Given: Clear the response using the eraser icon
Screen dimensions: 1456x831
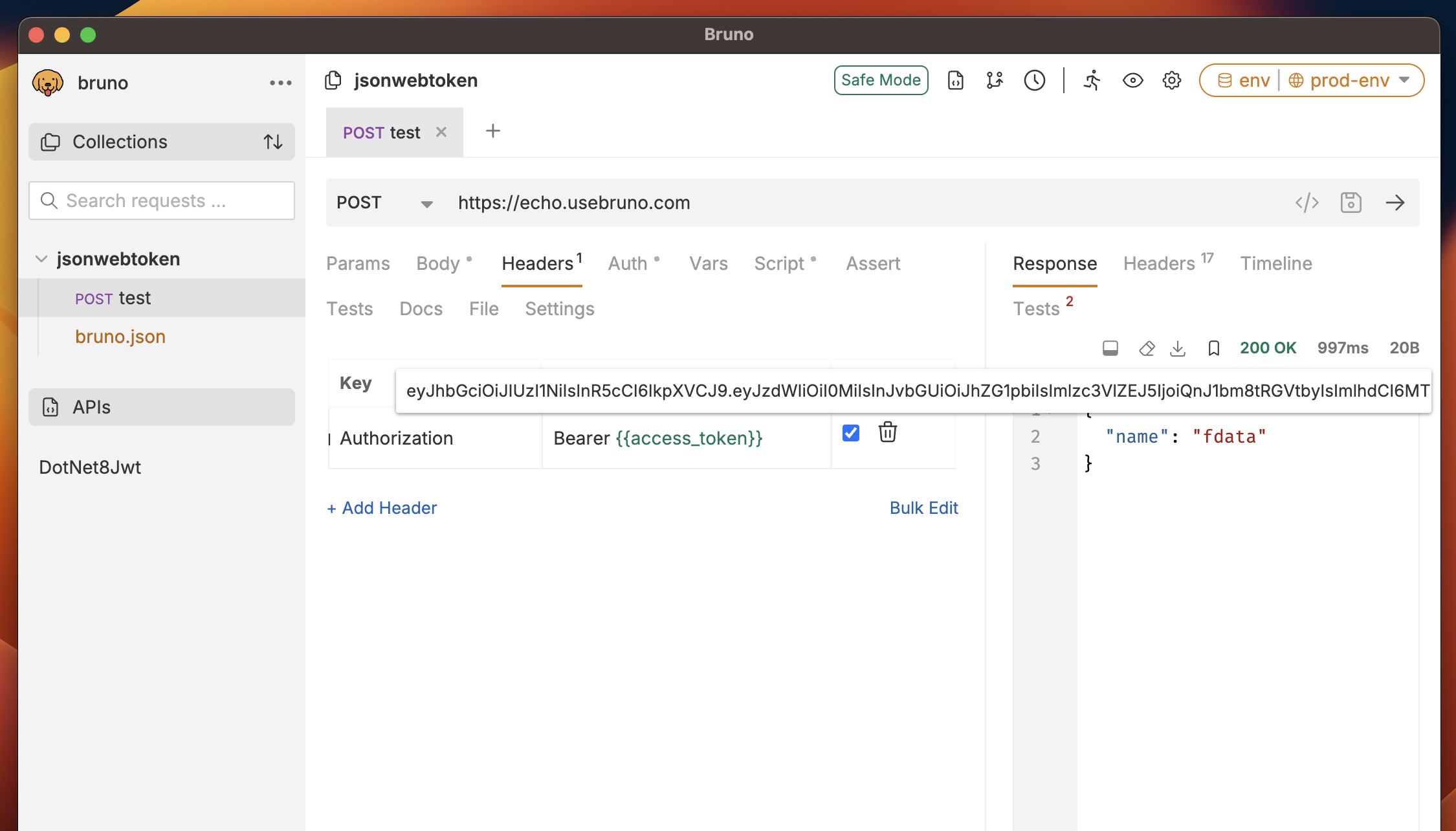Looking at the screenshot, I should pos(1146,348).
